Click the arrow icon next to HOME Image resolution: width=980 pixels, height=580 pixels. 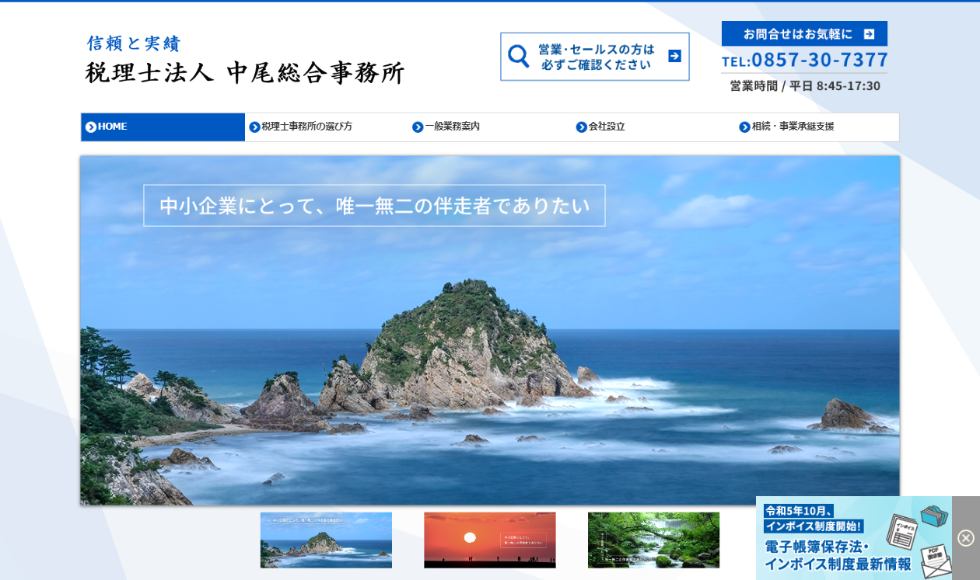coord(91,127)
